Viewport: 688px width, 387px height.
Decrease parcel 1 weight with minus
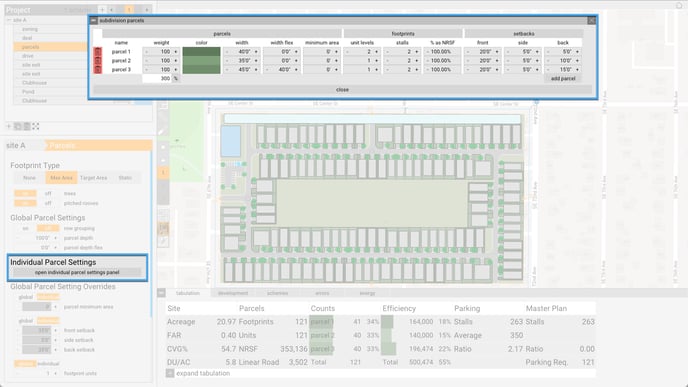pos(146,52)
